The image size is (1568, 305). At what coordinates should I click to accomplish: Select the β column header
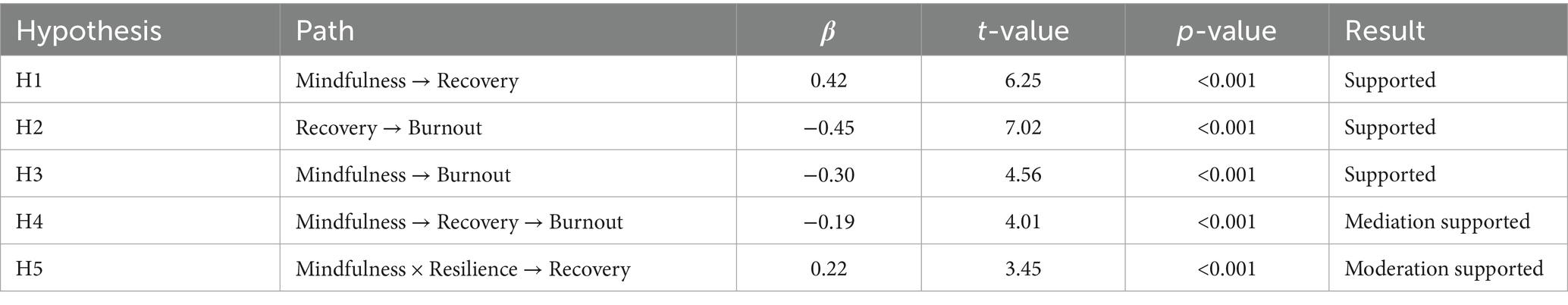tap(828, 32)
